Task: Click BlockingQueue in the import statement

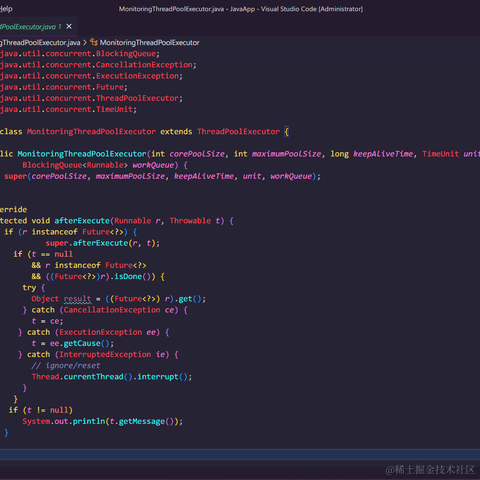Action: point(126,54)
